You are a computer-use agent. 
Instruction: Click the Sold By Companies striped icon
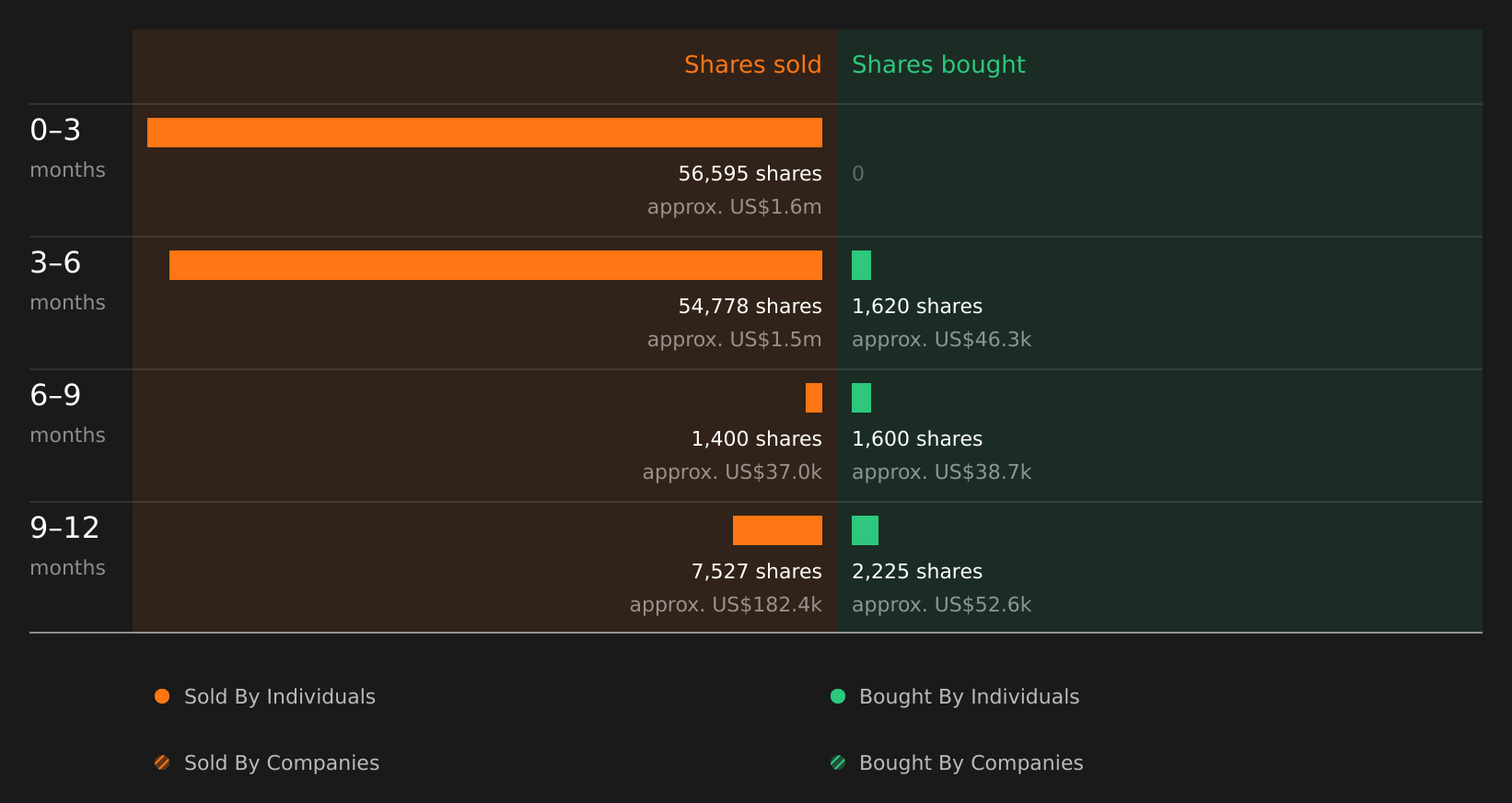(162, 762)
